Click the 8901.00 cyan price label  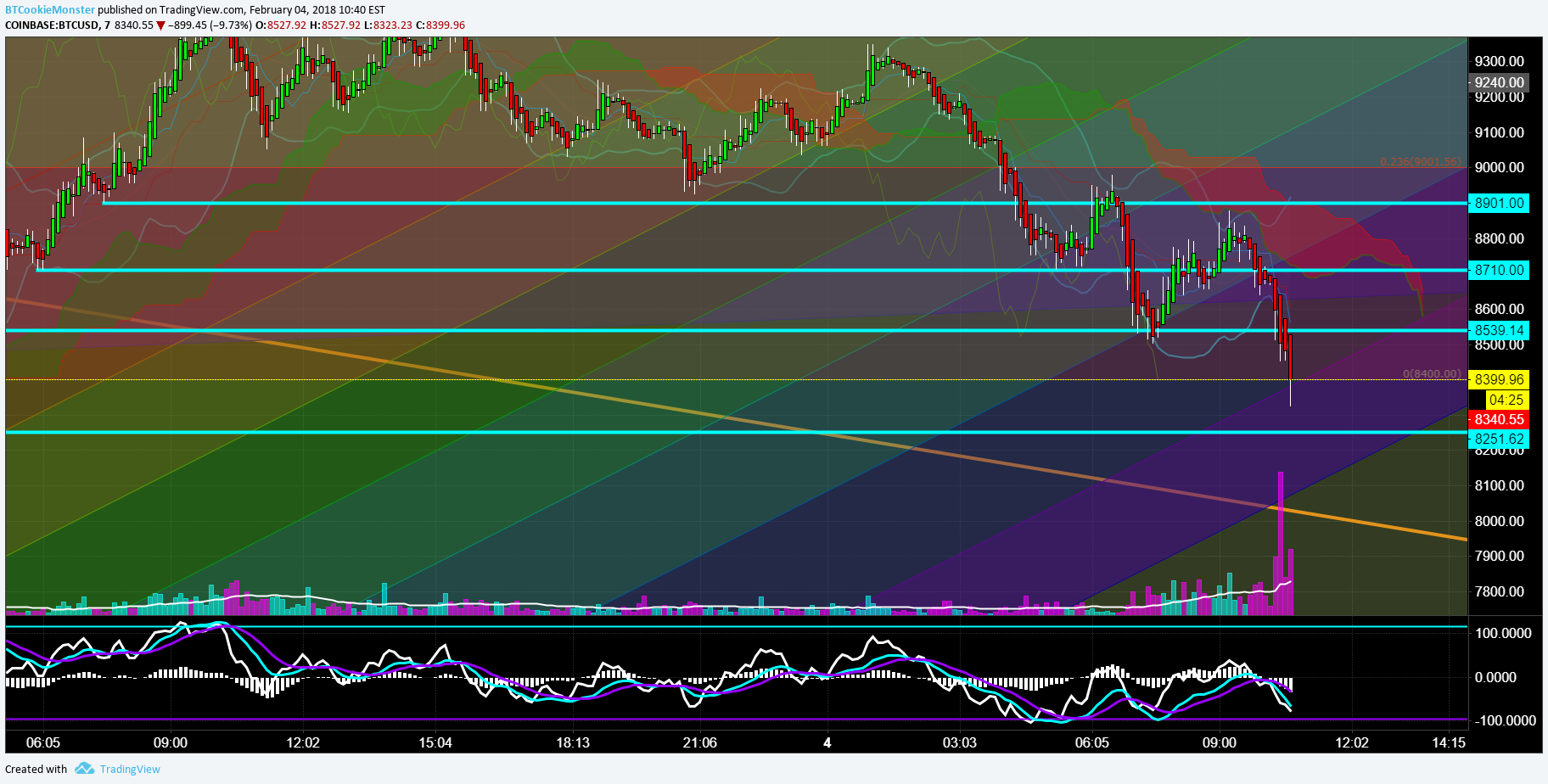point(1499,203)
